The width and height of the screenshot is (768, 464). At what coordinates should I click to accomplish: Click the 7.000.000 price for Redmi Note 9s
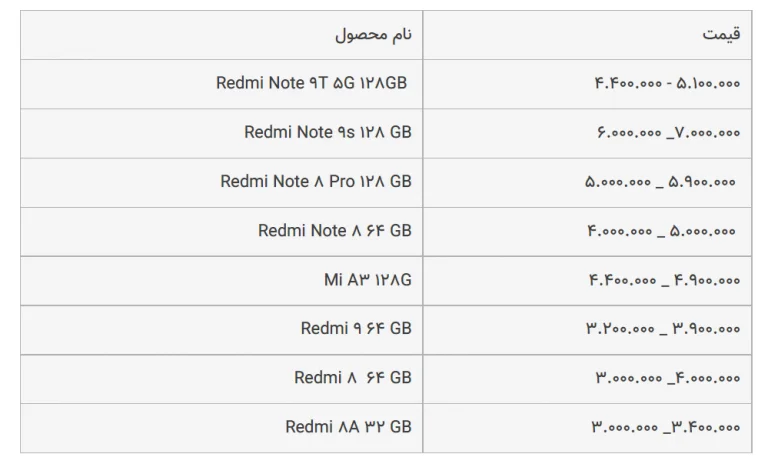708,133
